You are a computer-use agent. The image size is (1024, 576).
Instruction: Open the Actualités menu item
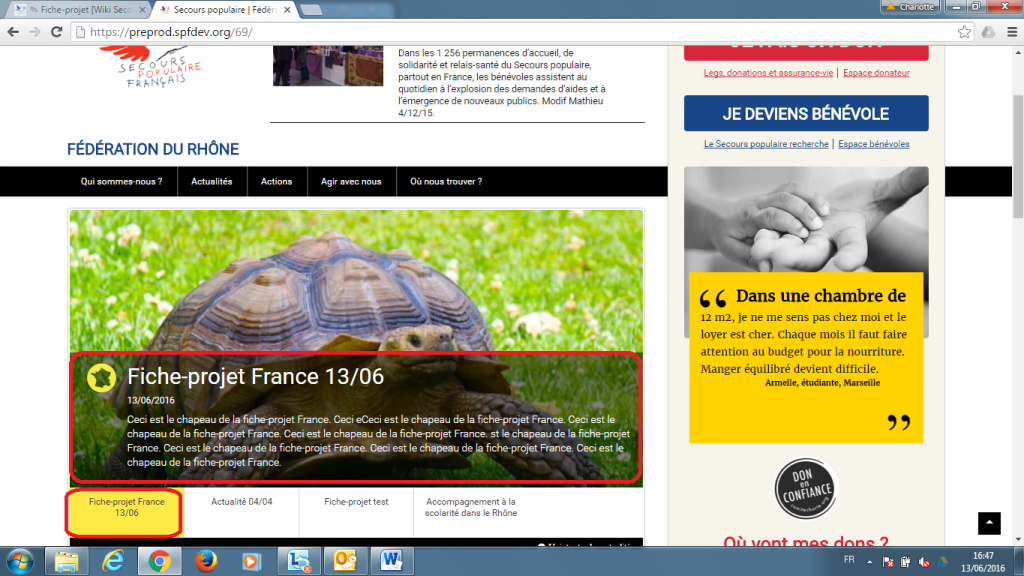(212, 182)
